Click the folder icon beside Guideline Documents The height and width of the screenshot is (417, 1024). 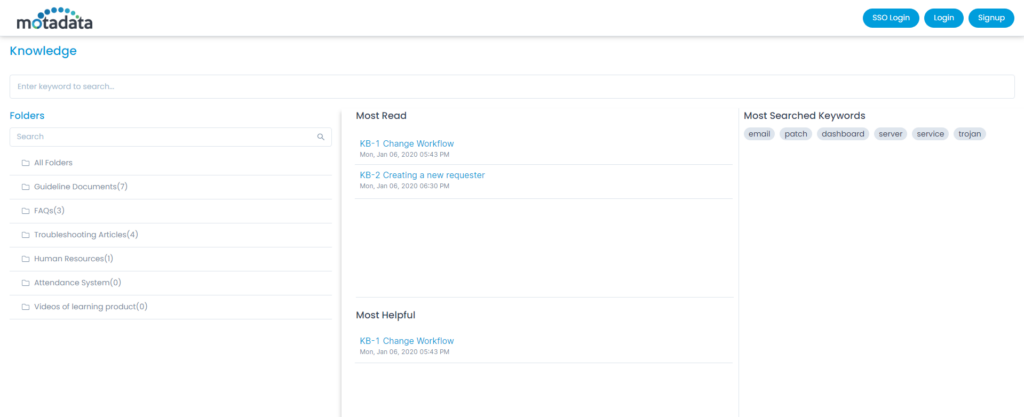click(25, 187)
